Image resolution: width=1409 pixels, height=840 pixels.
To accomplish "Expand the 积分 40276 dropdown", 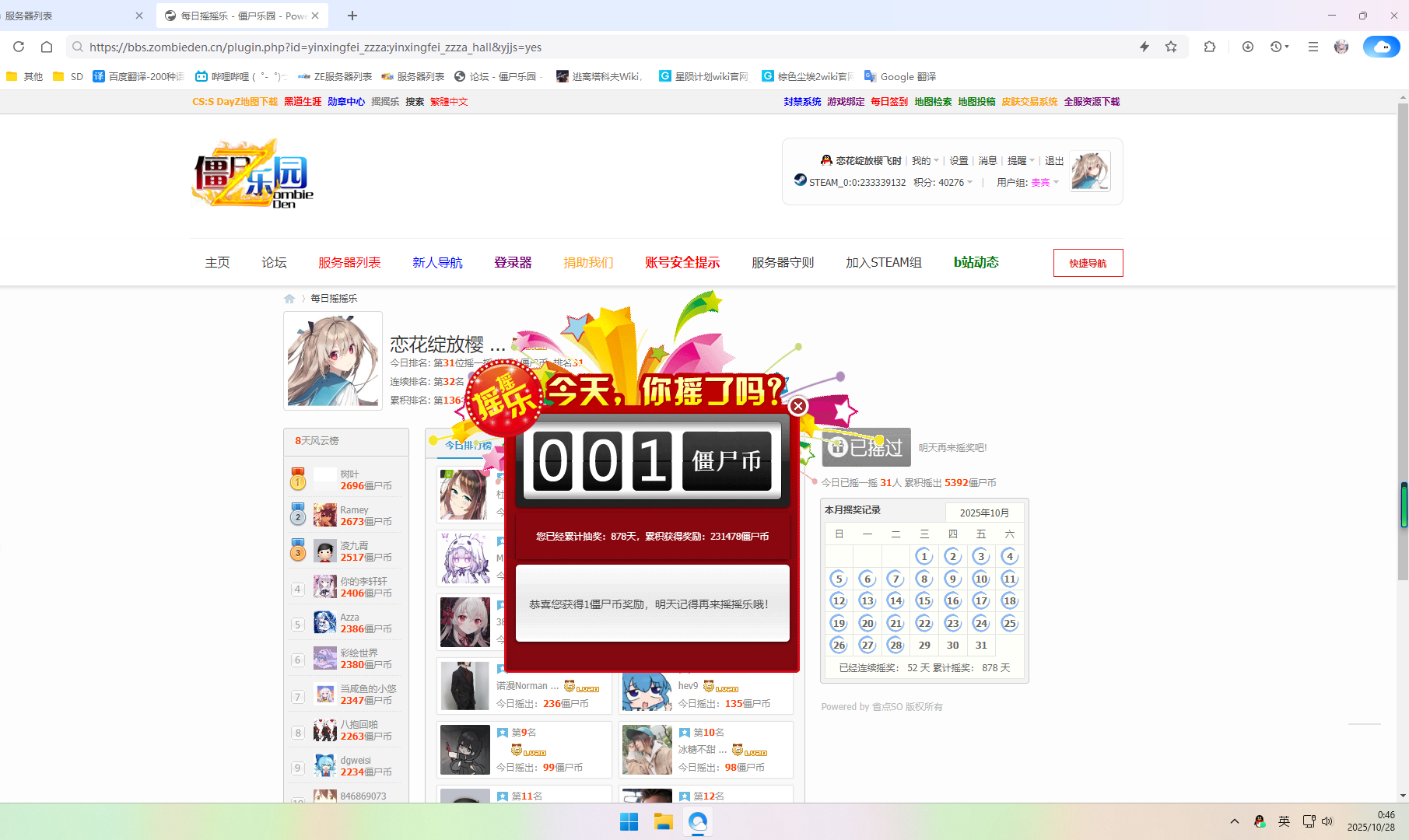I will pyautogui.click(x=943, y=183).
